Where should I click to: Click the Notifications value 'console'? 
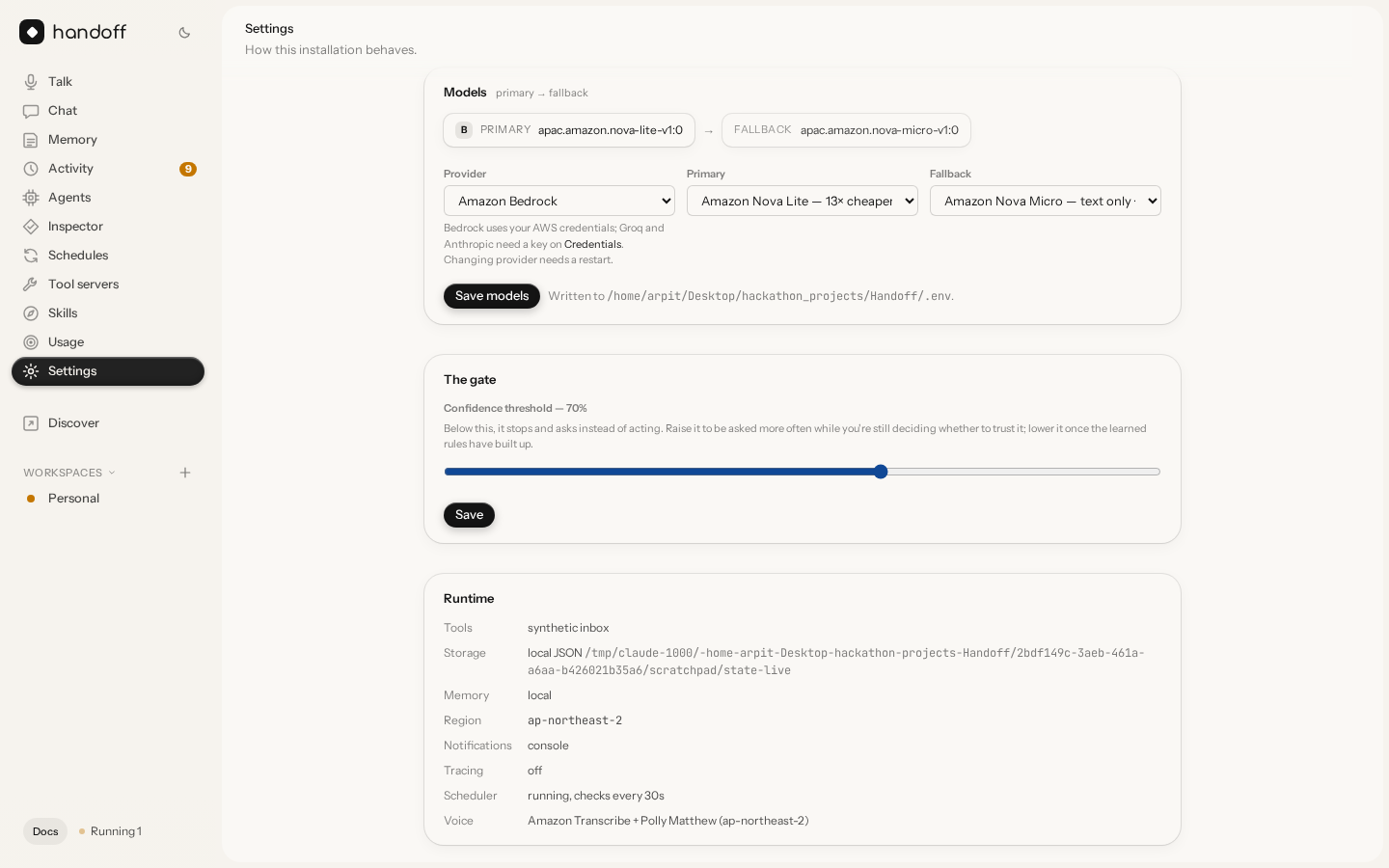pyautogui.click(x=548, y=746)
